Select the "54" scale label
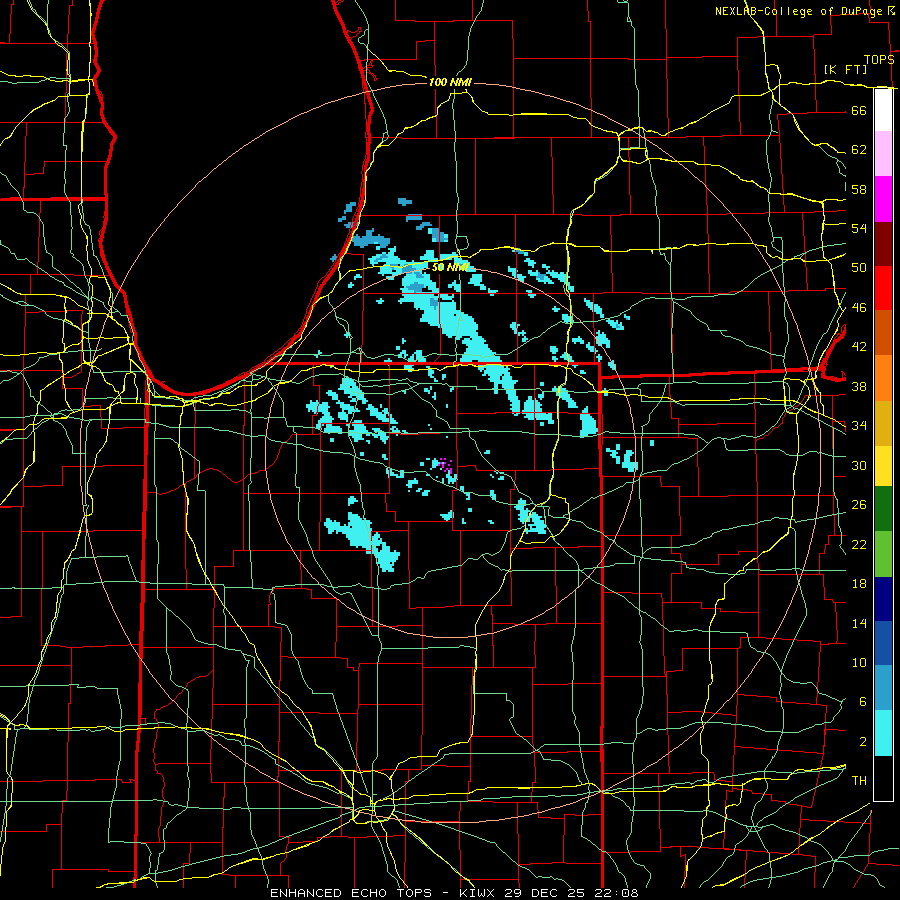The height and width of the screenshot is (900, 900). (859, 228)
